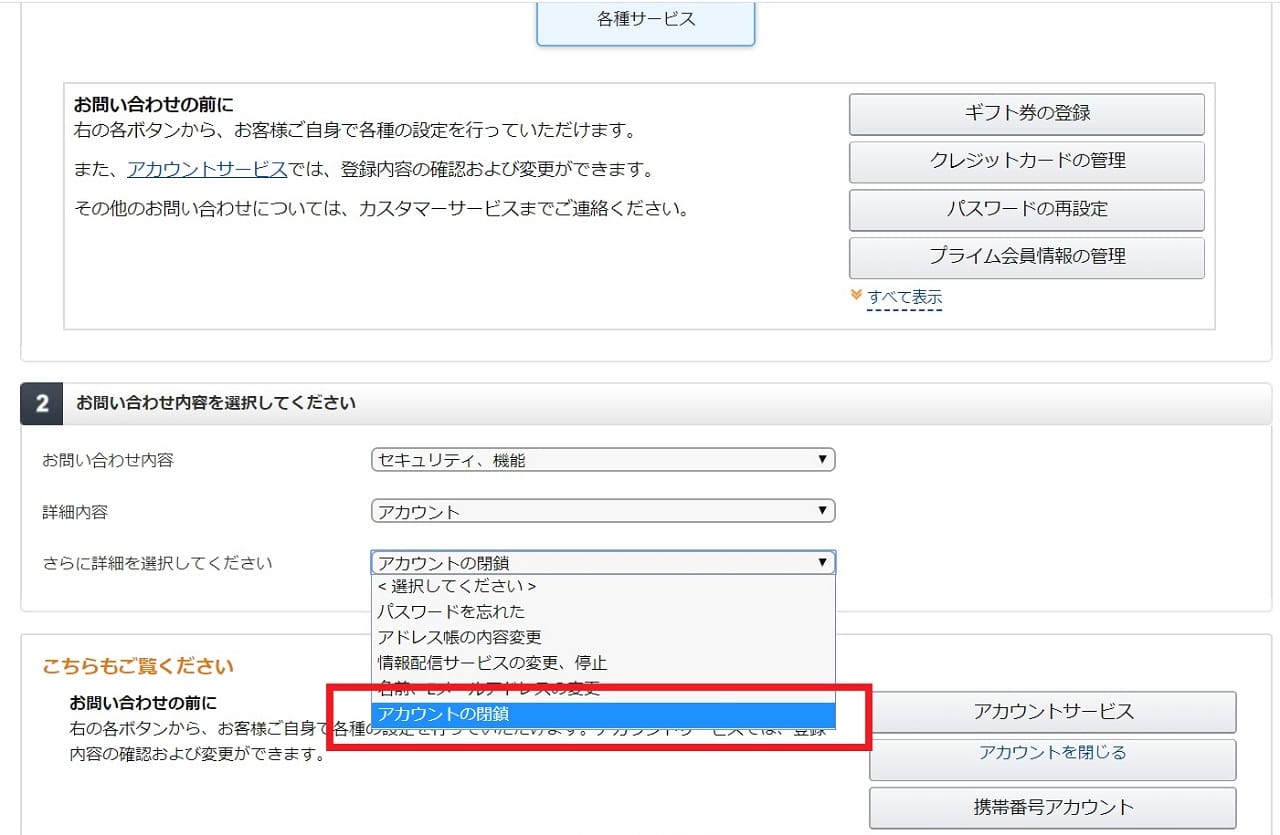Follow the アカウントサービス hyperlink in the intro text
Screen dimensions: 1280x835
click(x=207, y=169)
